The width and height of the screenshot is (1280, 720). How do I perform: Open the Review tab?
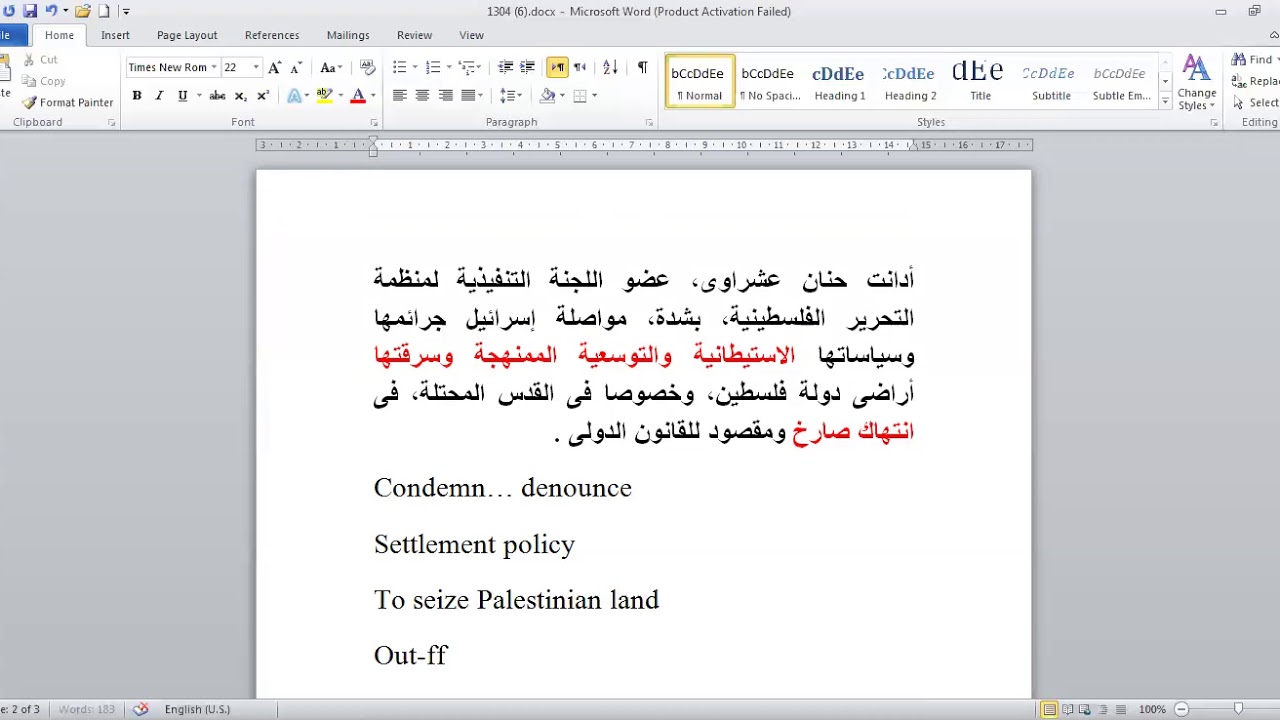coord(414,35)
